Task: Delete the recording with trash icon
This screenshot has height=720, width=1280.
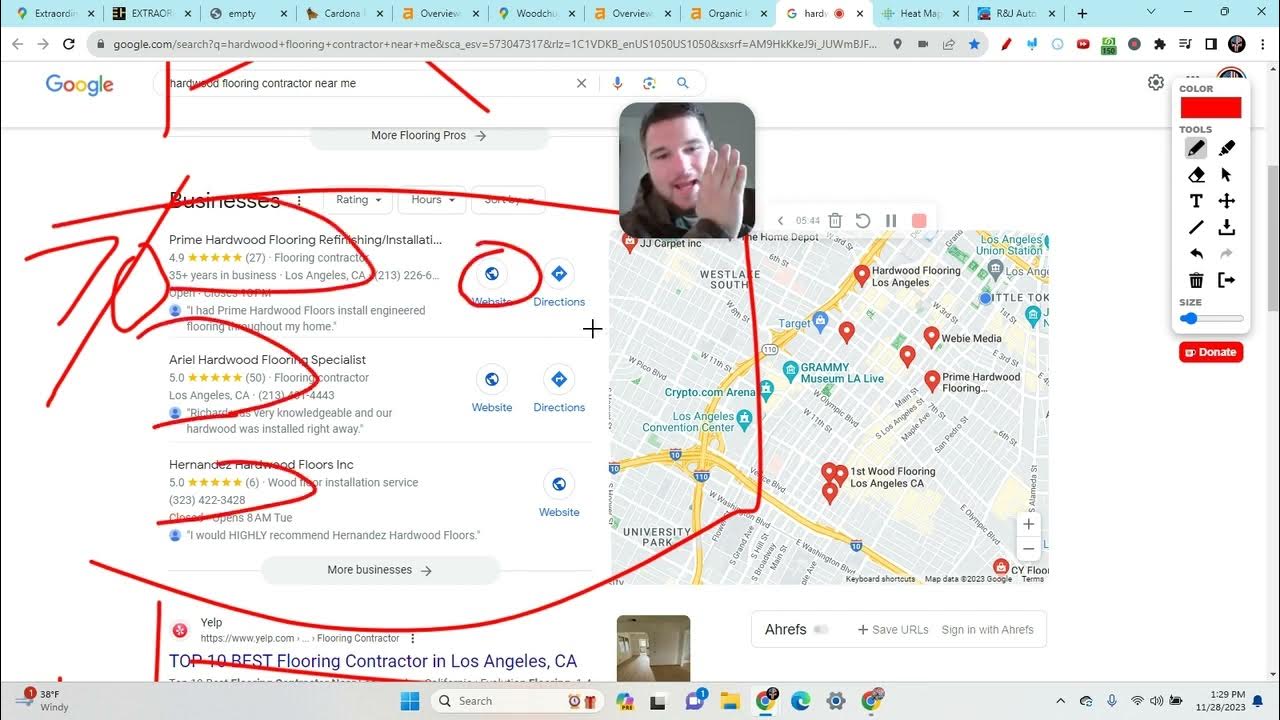Action: point(835,221)
